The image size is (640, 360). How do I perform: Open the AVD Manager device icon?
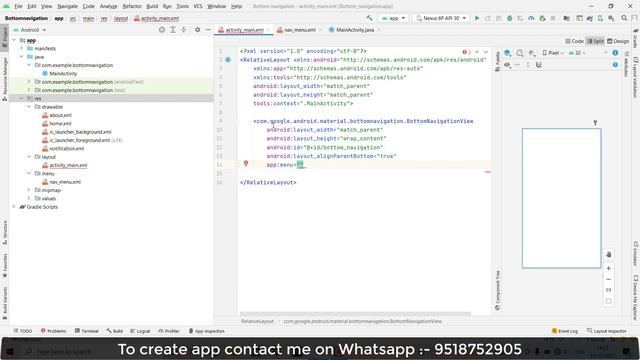[x=600, y=18]
